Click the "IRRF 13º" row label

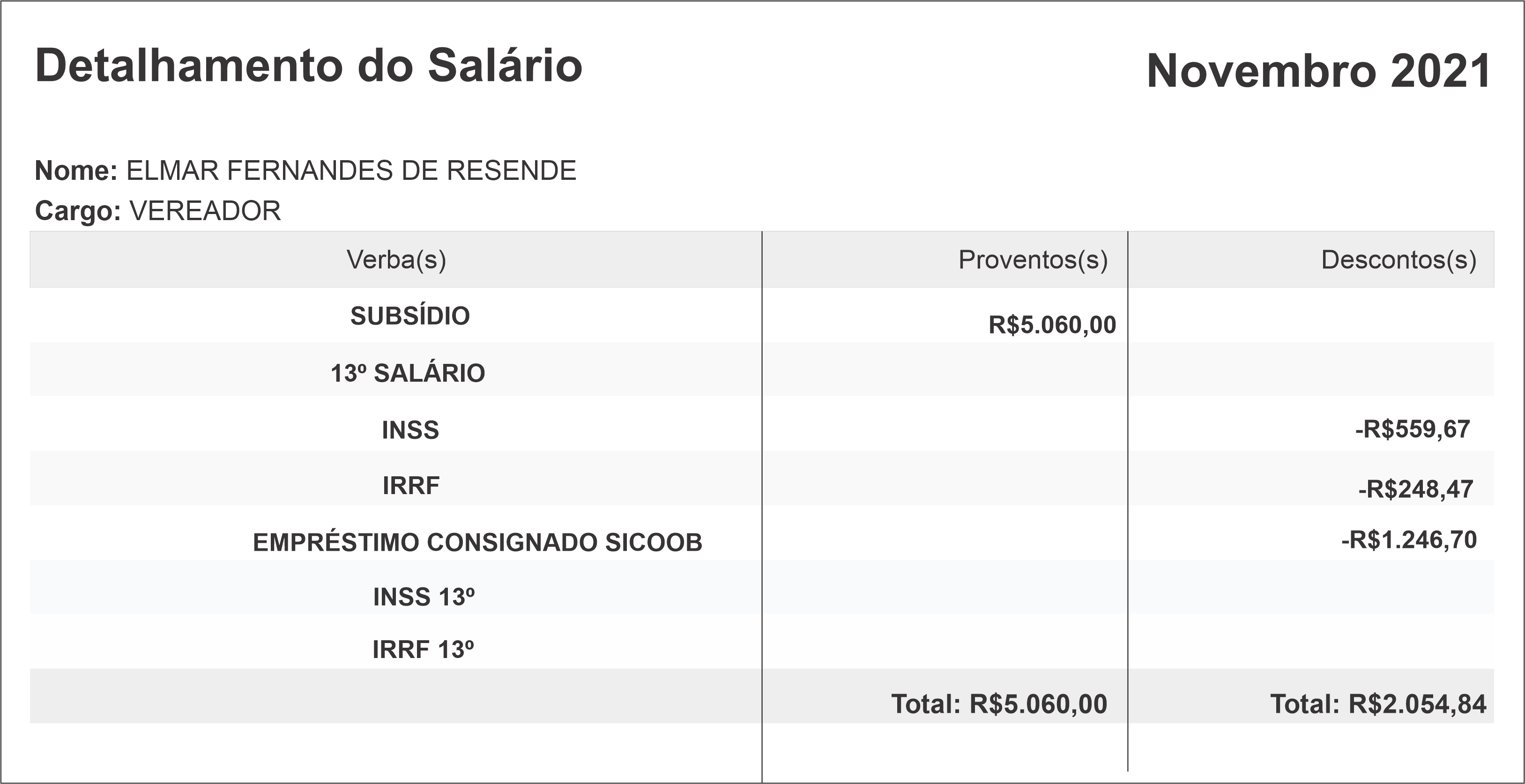point(423,650)
